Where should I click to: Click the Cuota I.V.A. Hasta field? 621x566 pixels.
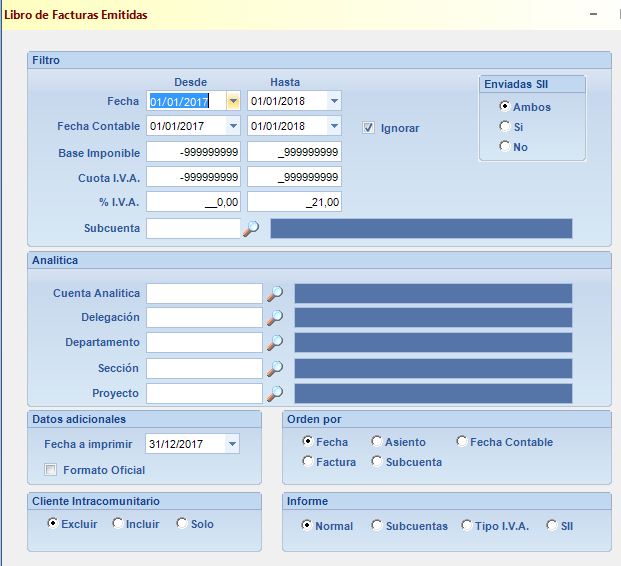[294, 177]
